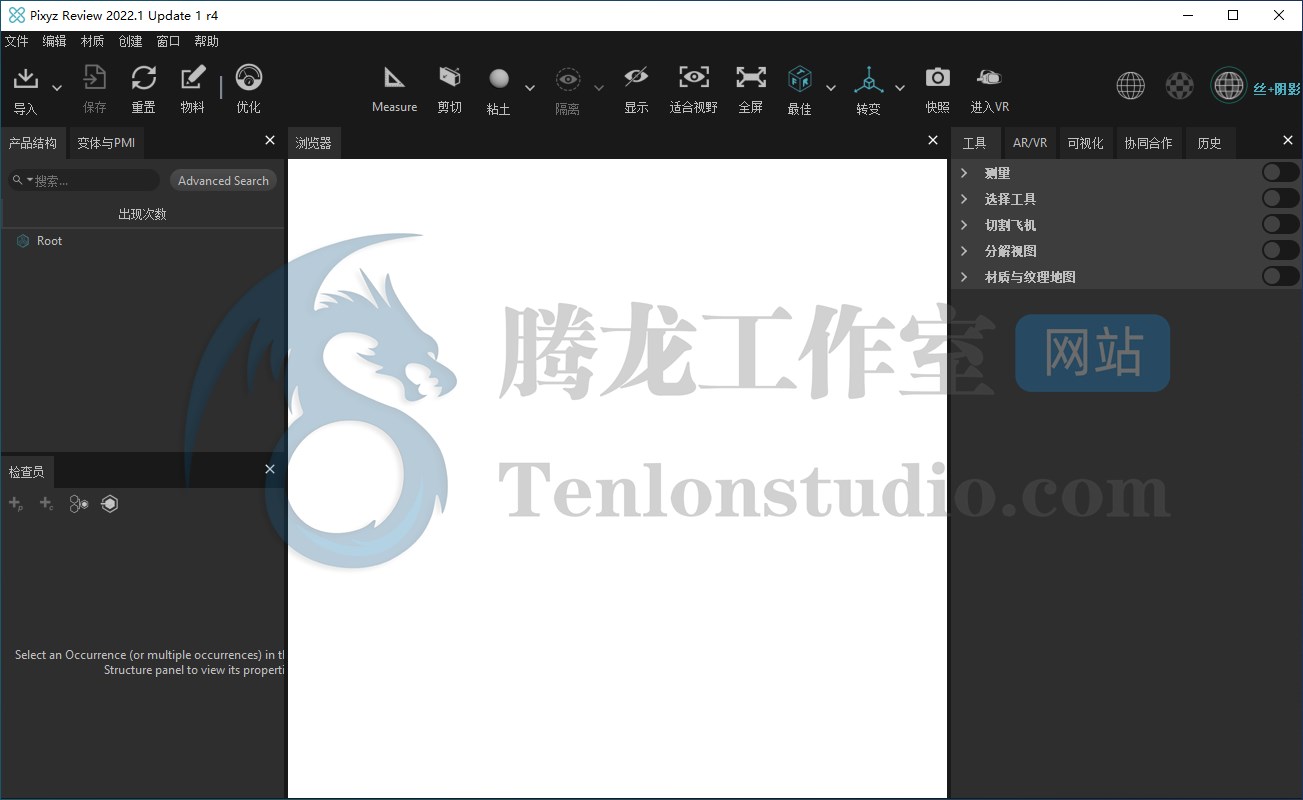The width and height of the screenshot is (1303, 800).
Task: Select the Measure tool icon
Action: point(395,78)
